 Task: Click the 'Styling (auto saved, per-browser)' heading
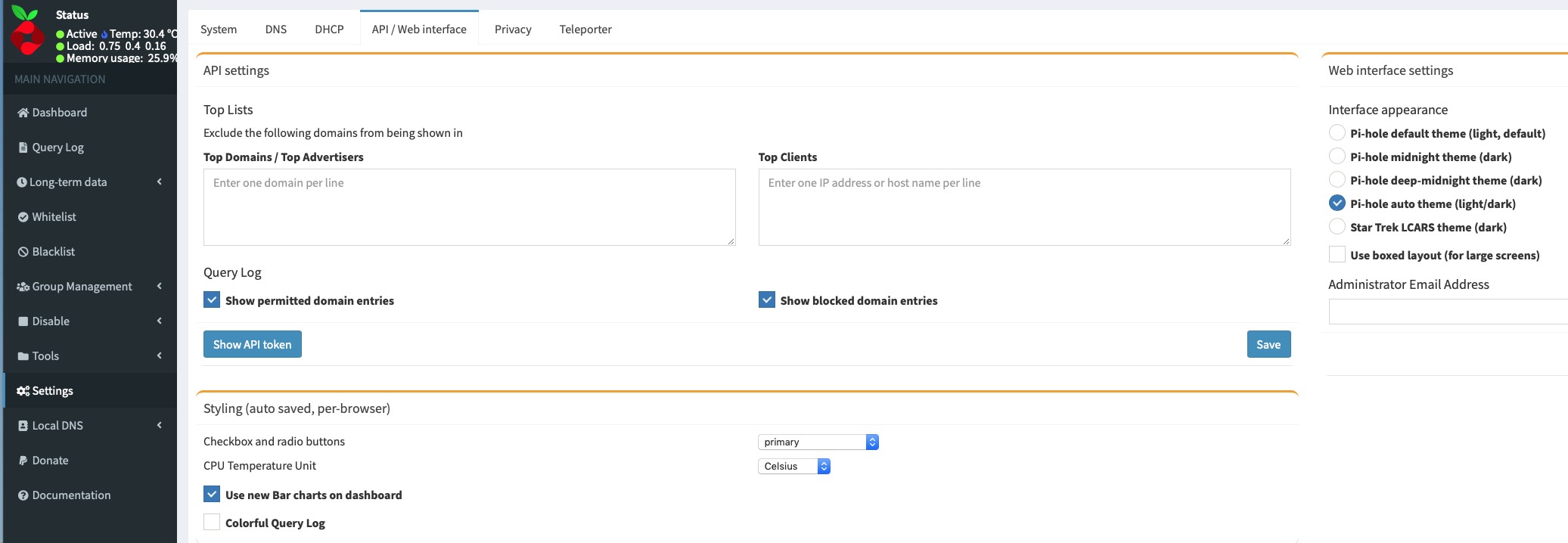[x=297, y=408]
